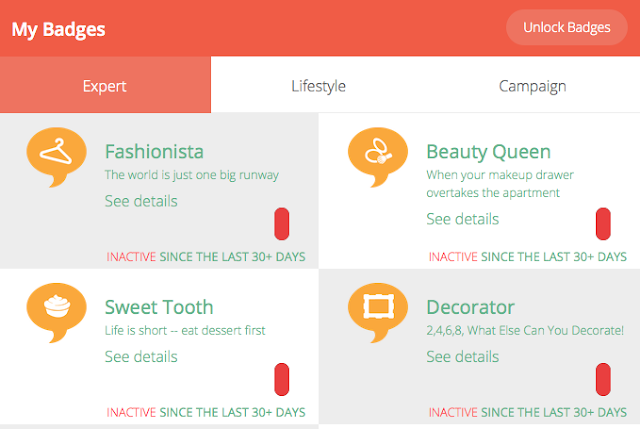
Task: Click Sweet Tooth inactive status text
Action: [x=206, y=412]
